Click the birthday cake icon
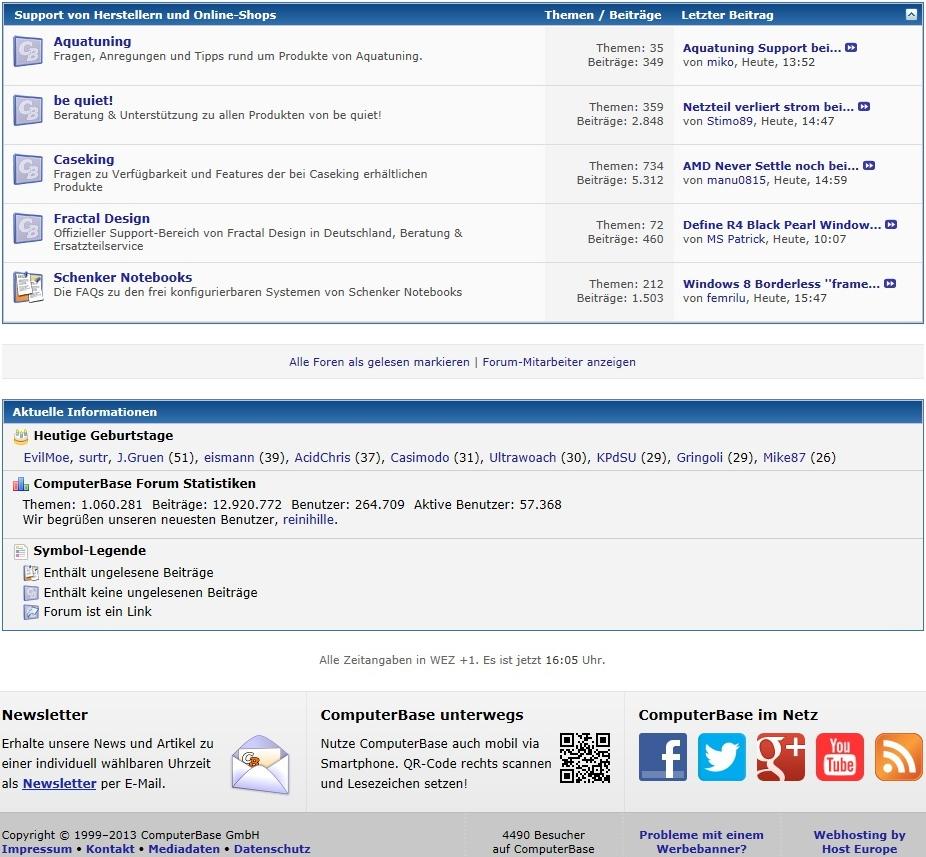 point(21,436)
